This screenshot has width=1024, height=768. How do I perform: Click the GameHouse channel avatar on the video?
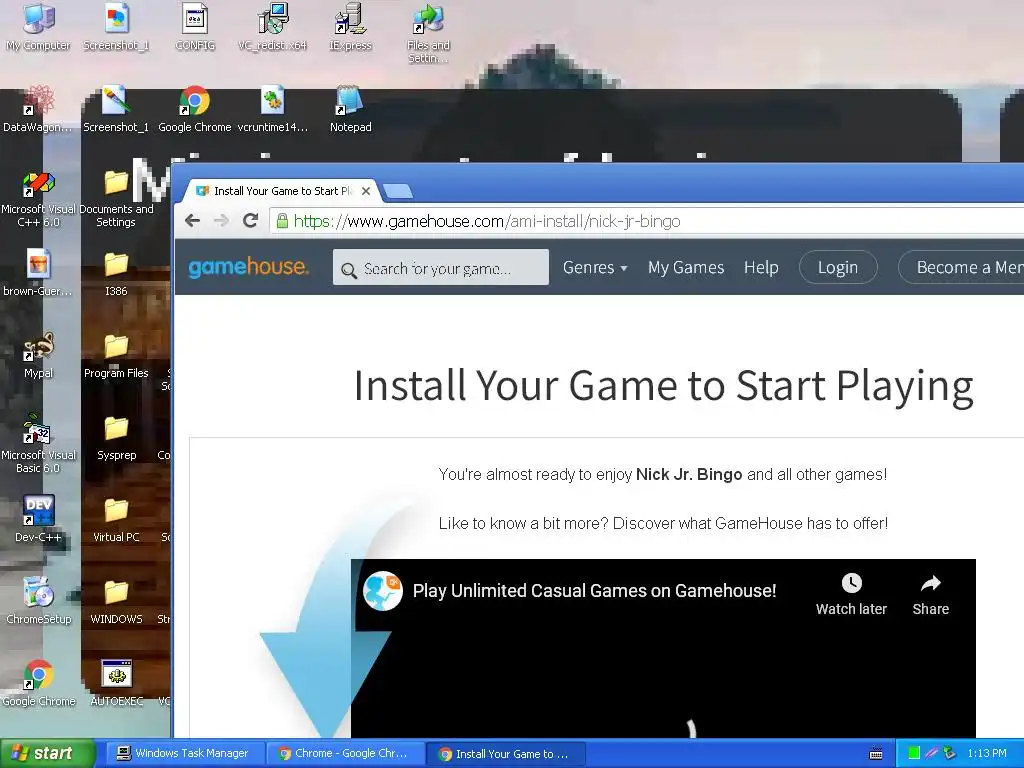tap(383, 590)
